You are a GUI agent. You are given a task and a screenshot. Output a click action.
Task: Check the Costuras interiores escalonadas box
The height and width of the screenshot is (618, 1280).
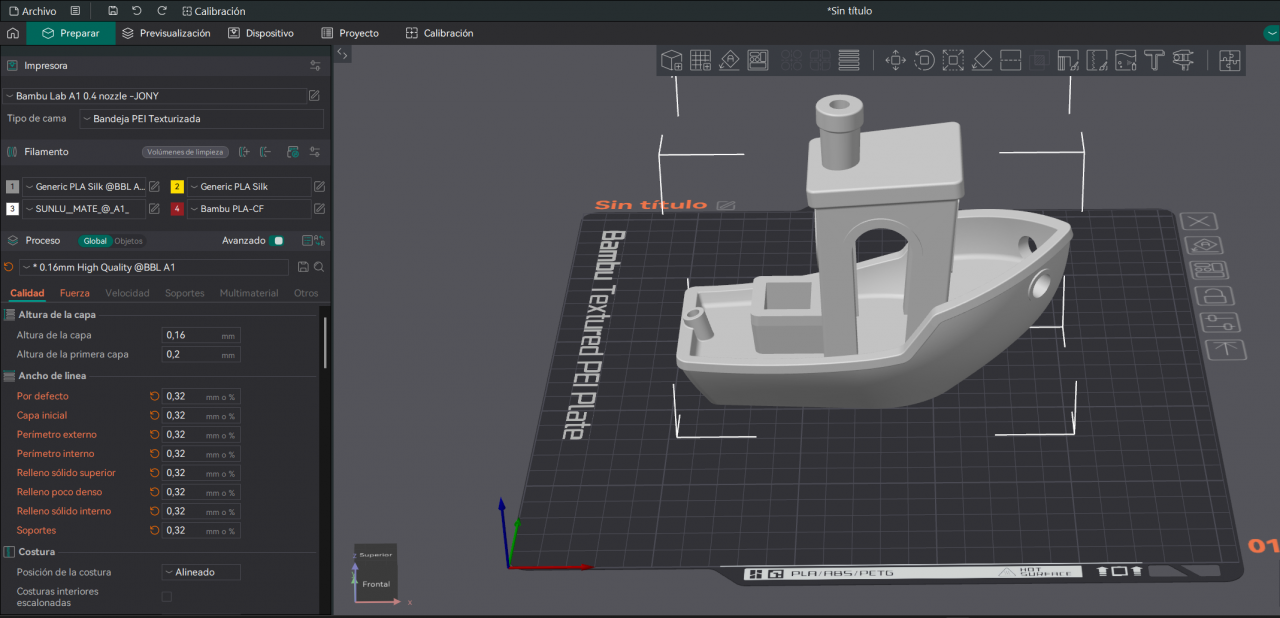click(167, 597)
